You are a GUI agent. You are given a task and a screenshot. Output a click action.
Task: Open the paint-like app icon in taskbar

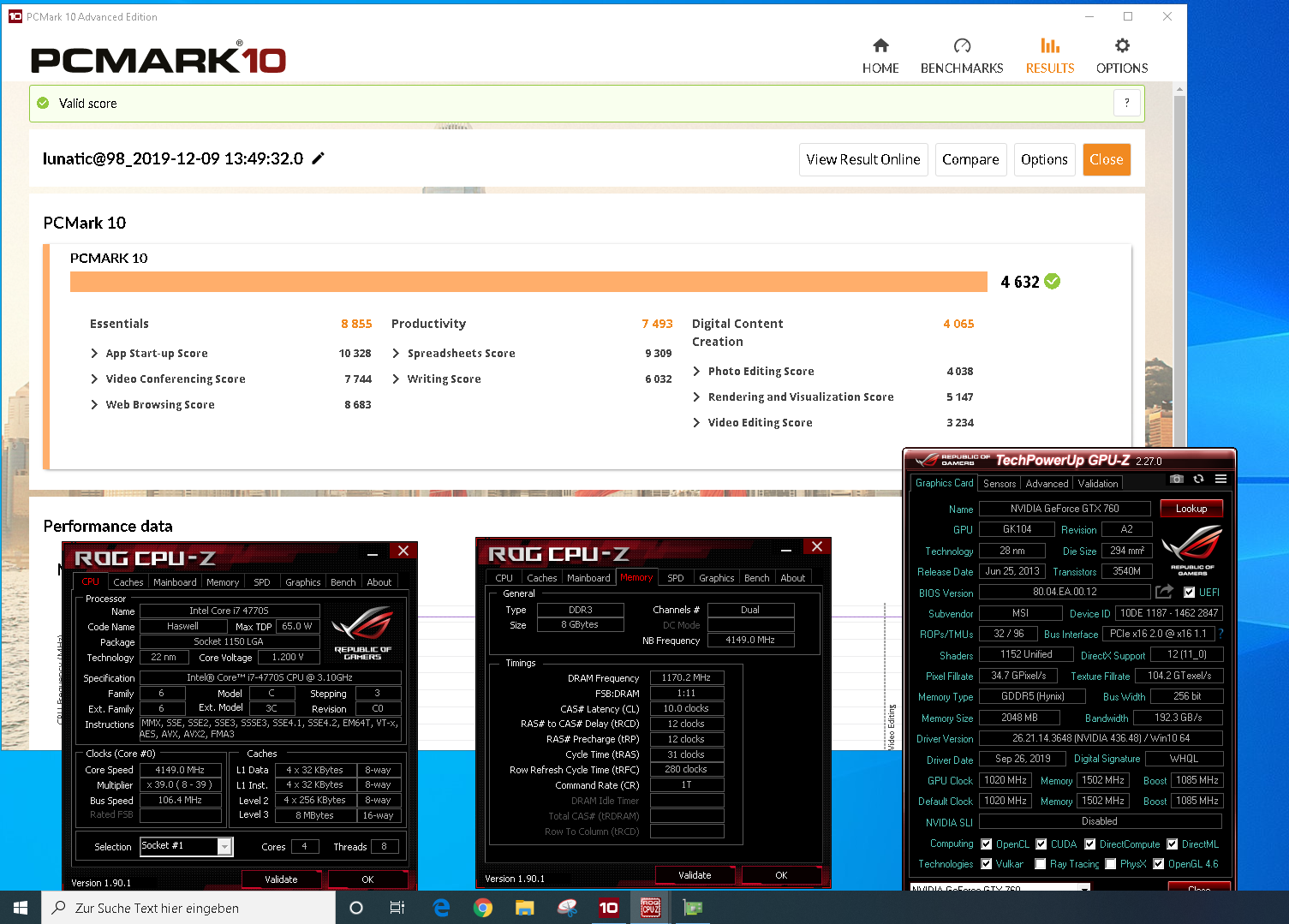tap(567, 908)
